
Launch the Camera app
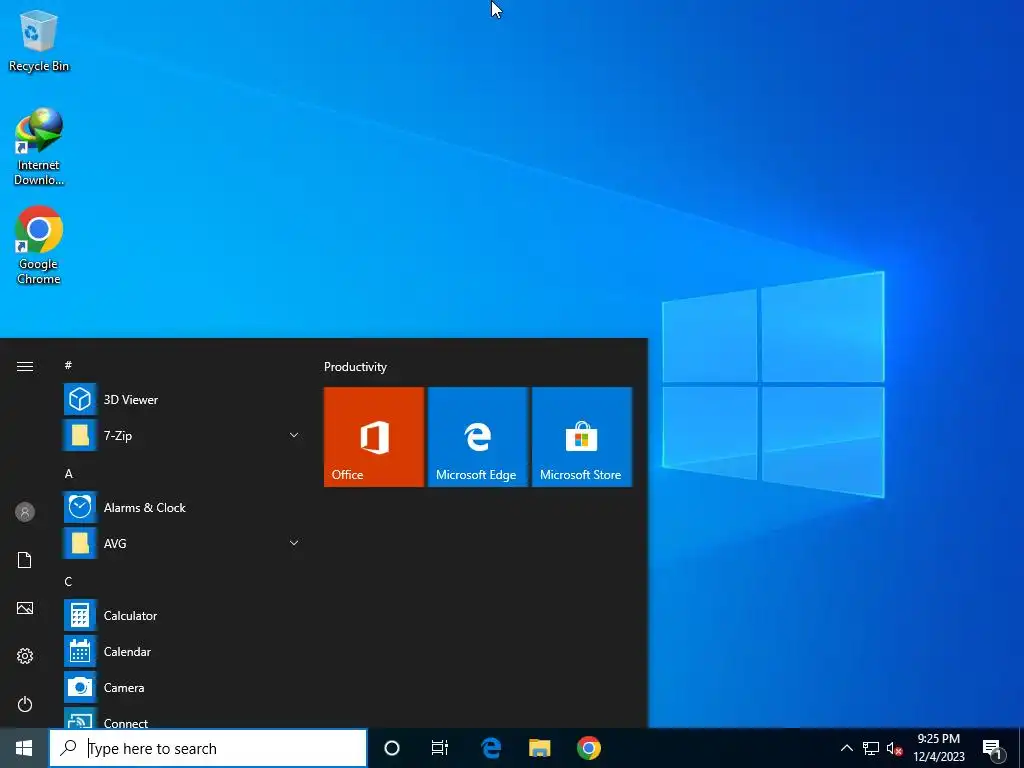click(182, 688)
